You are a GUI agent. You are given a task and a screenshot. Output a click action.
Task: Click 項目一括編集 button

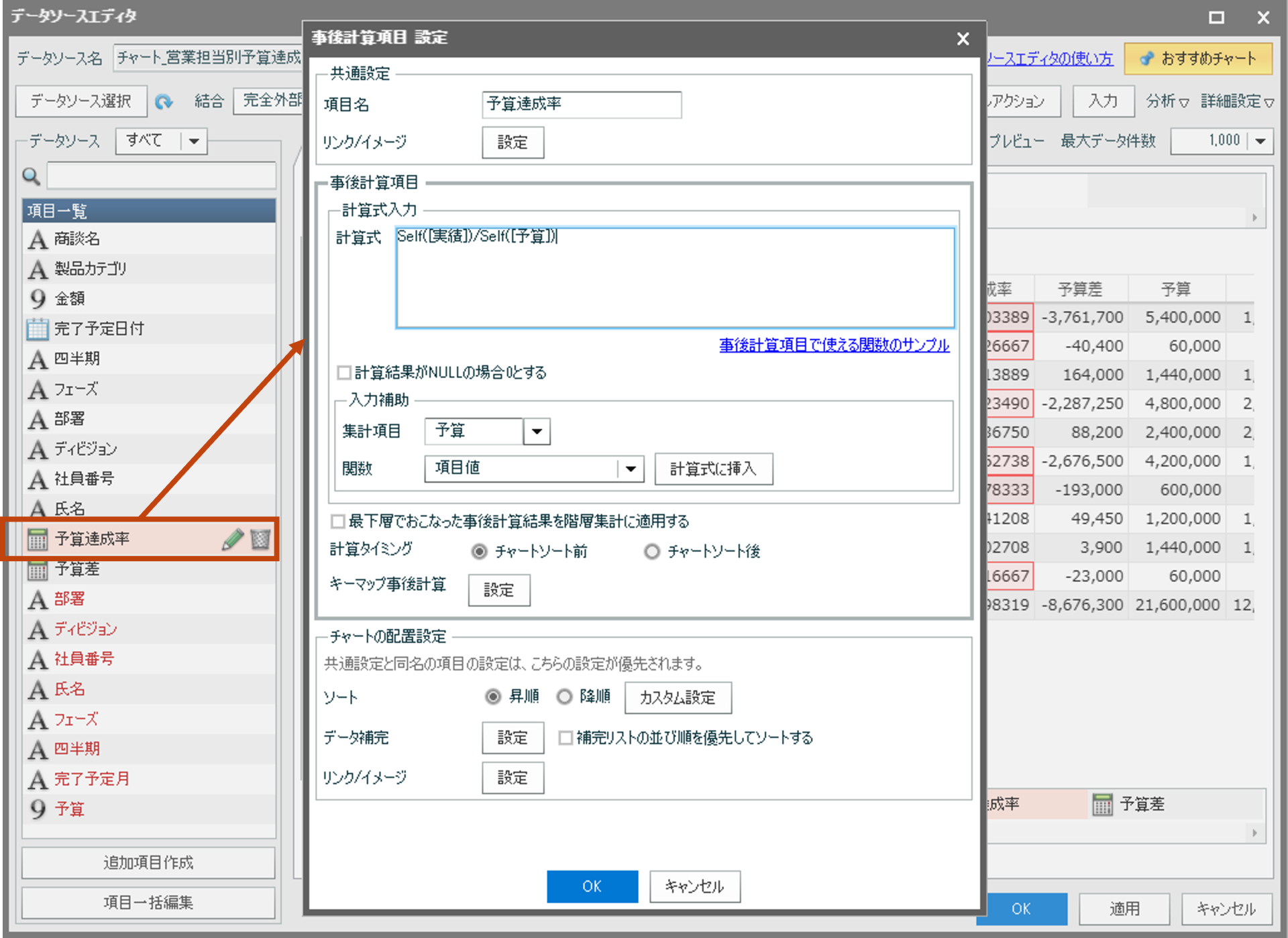pyautogui.click(x=148, y=902)
